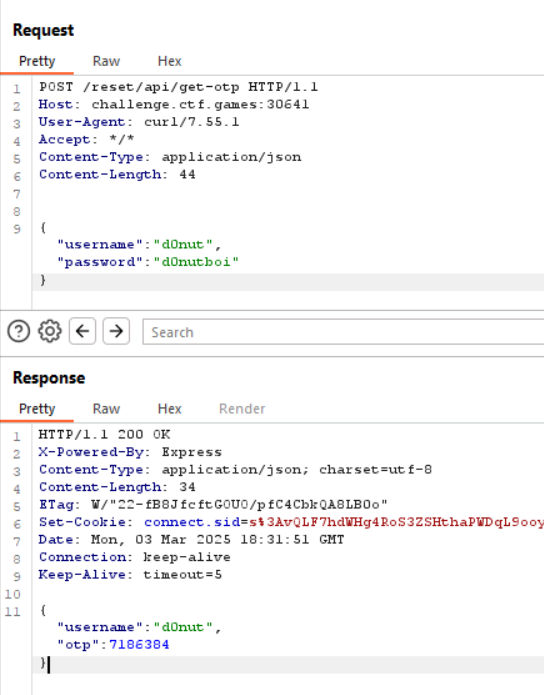The image size is (544, 695).
Task: Switch Response view to Hex tab
Action: click(169, 409)
